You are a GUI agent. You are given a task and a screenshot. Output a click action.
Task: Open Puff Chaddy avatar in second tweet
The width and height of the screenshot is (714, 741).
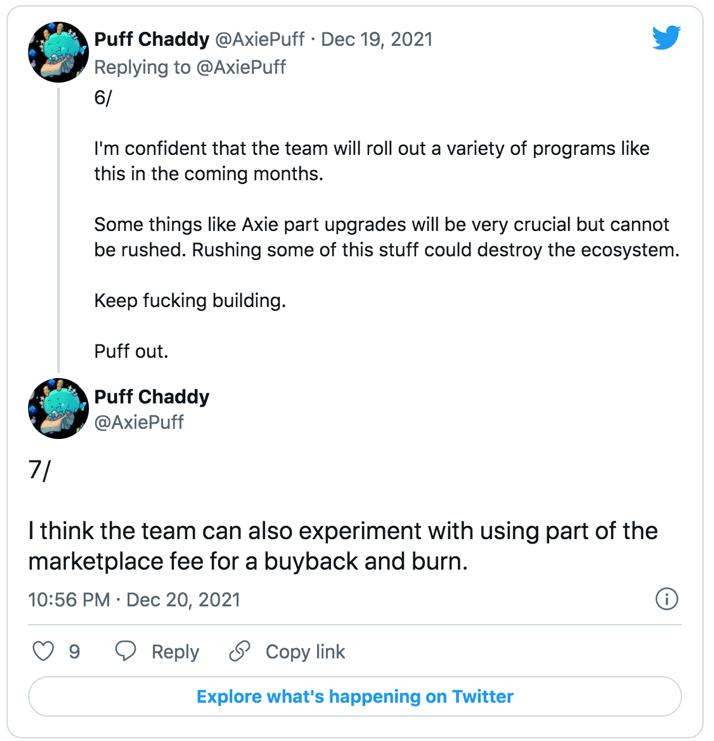59,409
